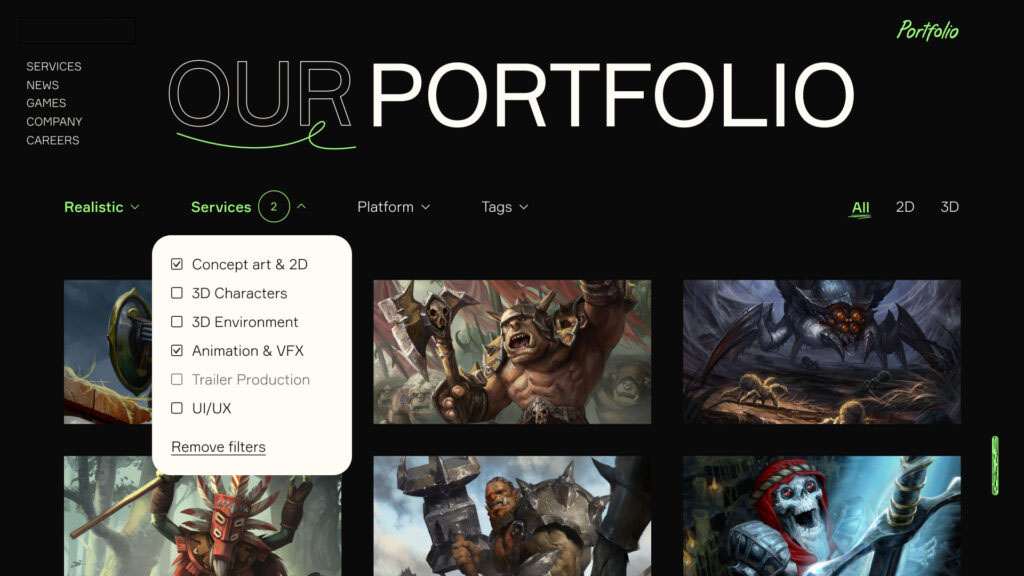Open the orc with axe artwork thumbnail
Viewport: 1024px width, 576px height.
(x=512, y=352)
